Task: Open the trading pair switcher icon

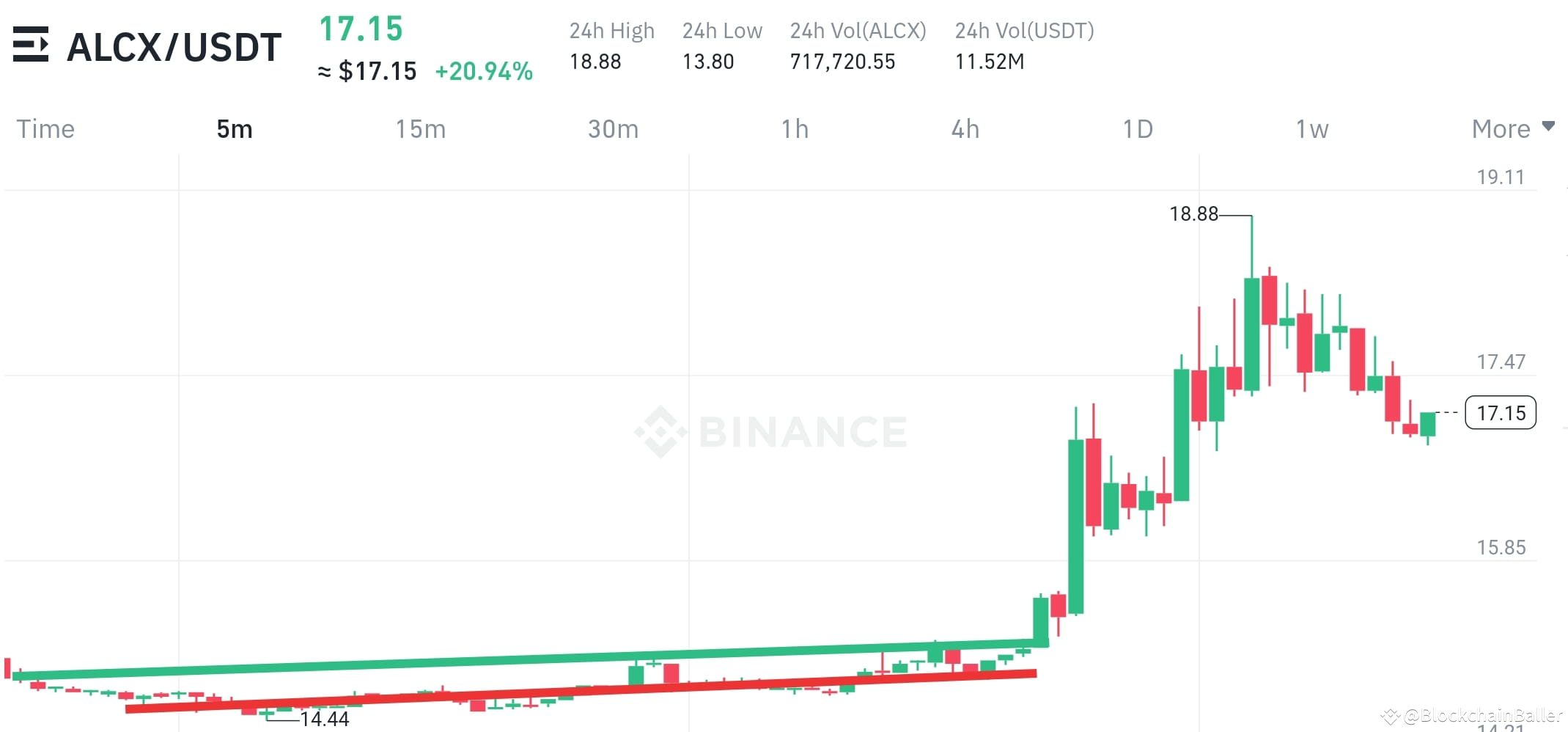Action: click(x=32, y=45)
